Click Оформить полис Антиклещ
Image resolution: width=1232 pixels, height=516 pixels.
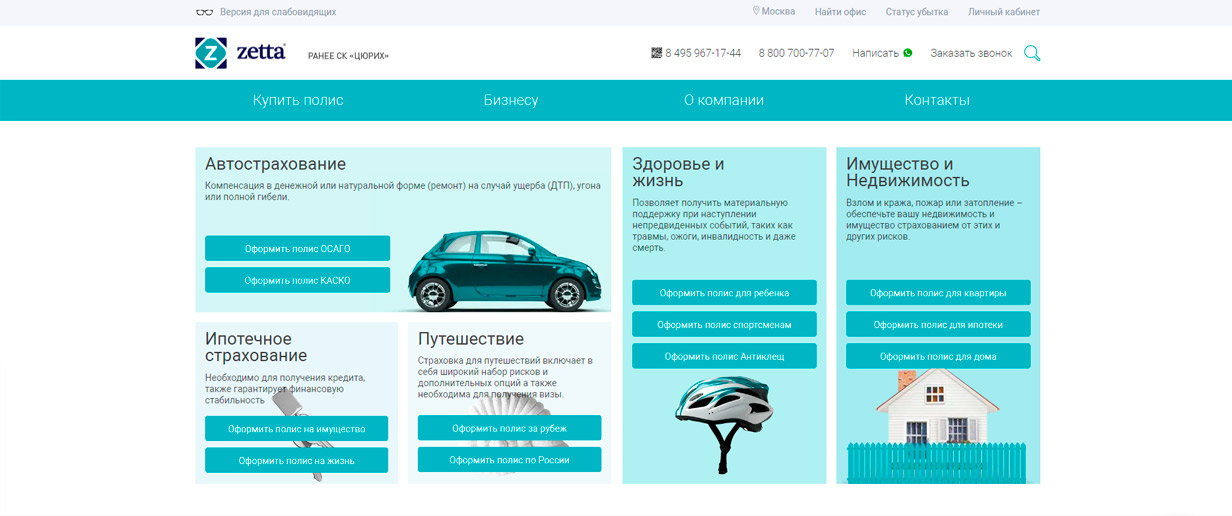click(724, 356)
